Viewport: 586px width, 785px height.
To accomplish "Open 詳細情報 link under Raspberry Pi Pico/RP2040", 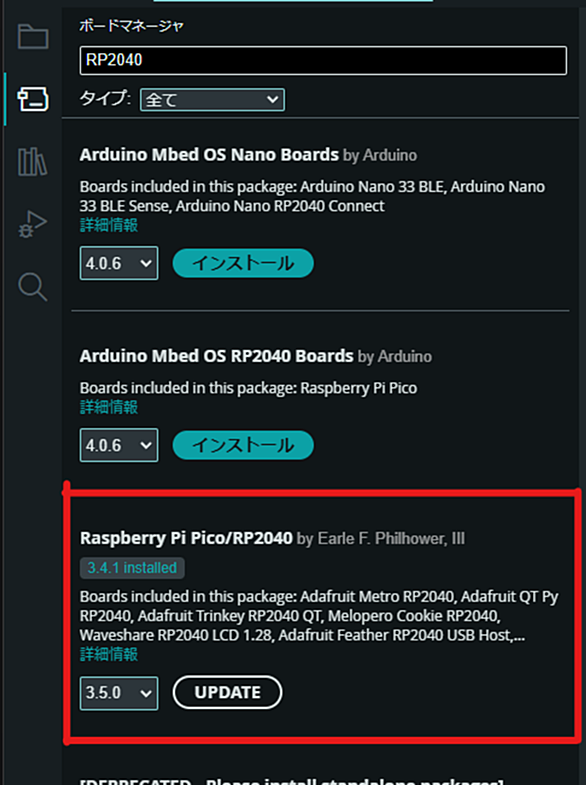I will (109, 654).
